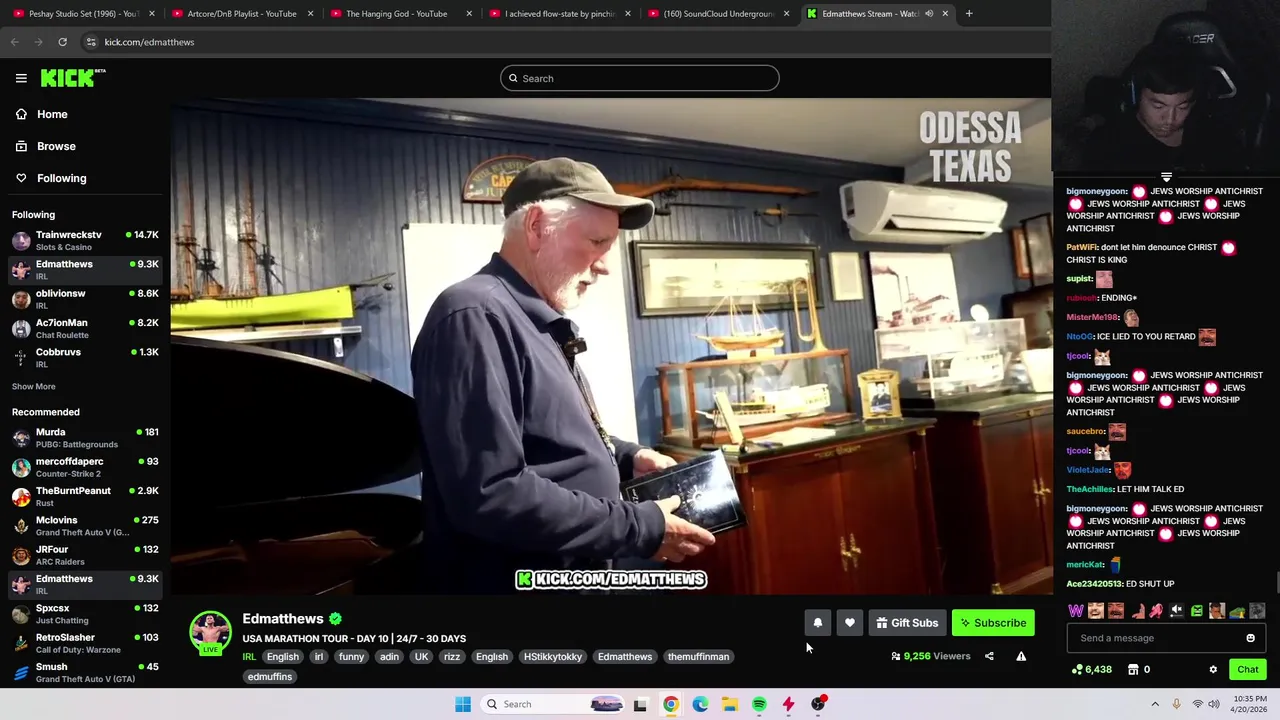The width and height of the screenshot is (1280, 720).
Task: Open OBS Studio from the taskbar
Action: 818,704
